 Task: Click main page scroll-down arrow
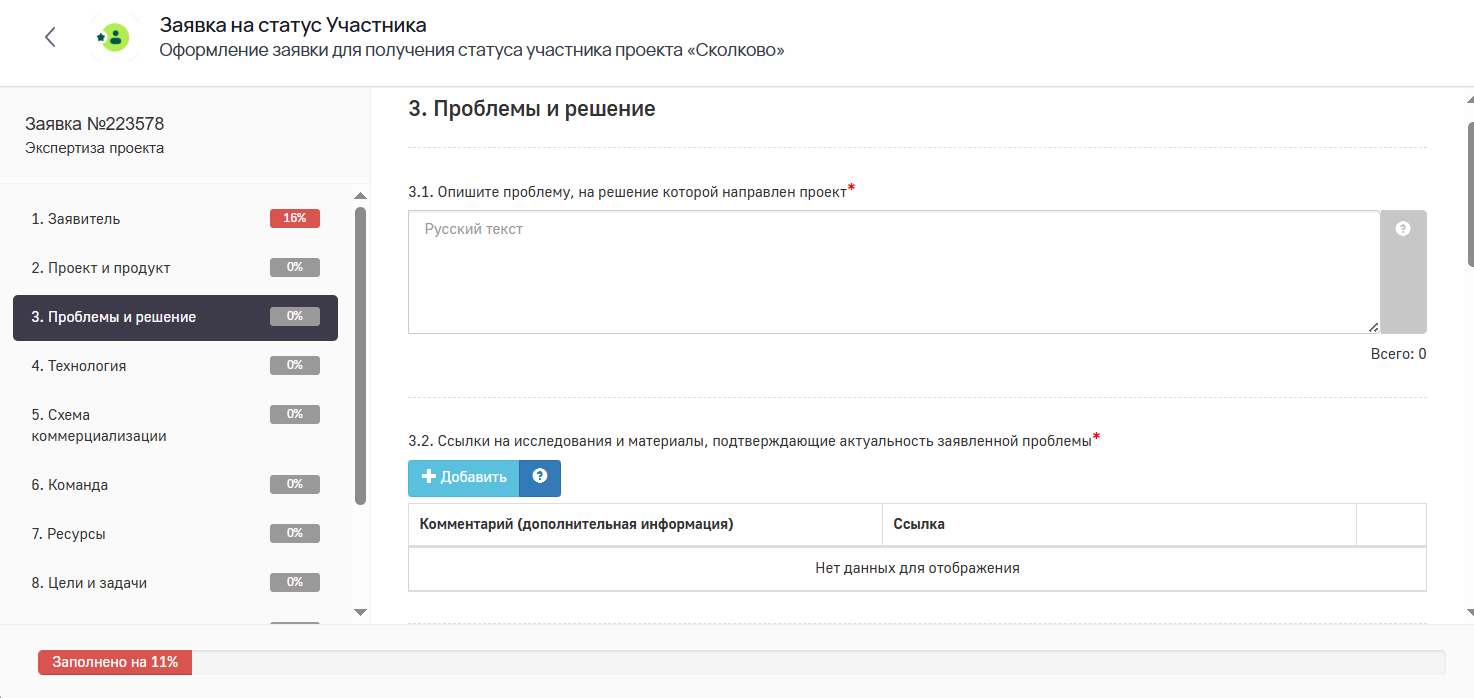(x=1470, y=612)
